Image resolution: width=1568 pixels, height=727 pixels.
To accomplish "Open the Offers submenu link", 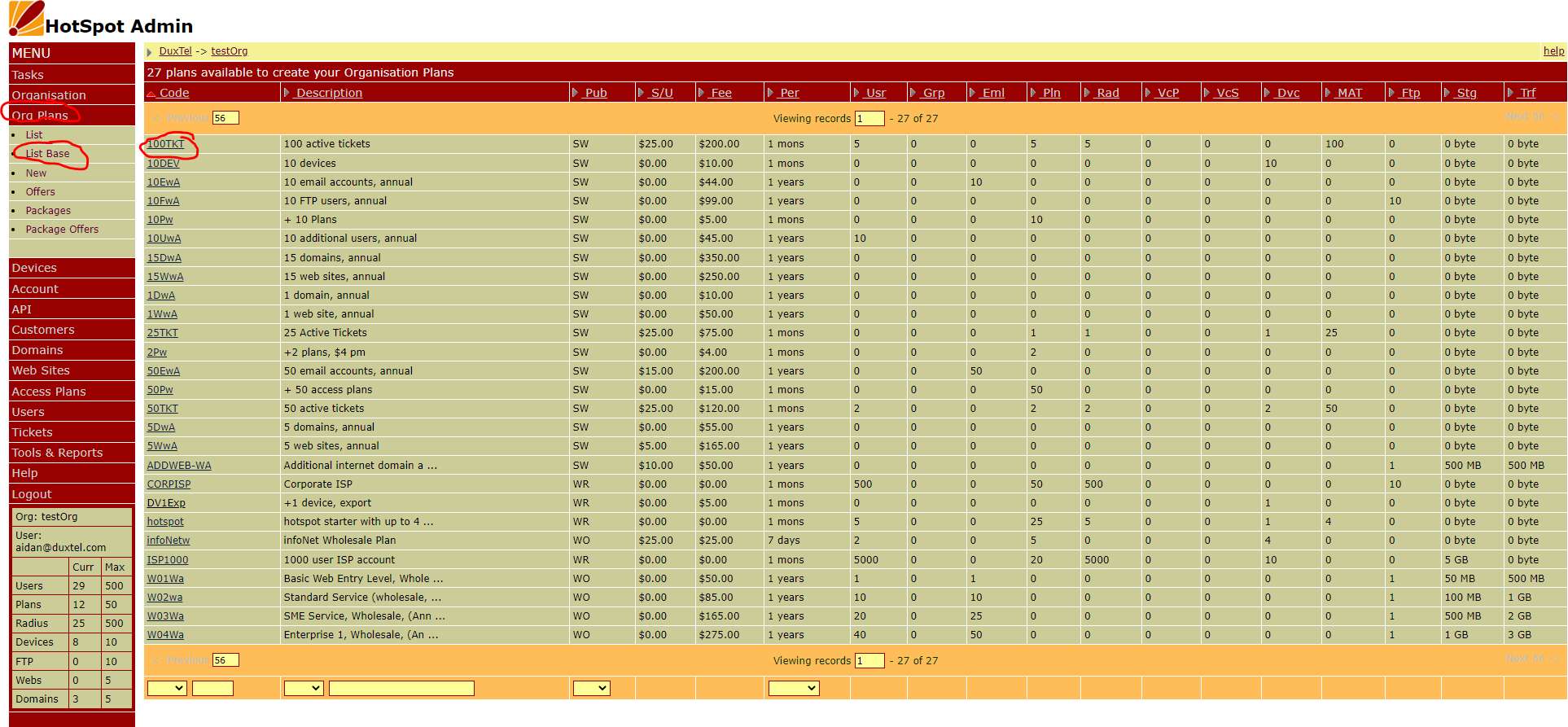I will tap(40, 192).
